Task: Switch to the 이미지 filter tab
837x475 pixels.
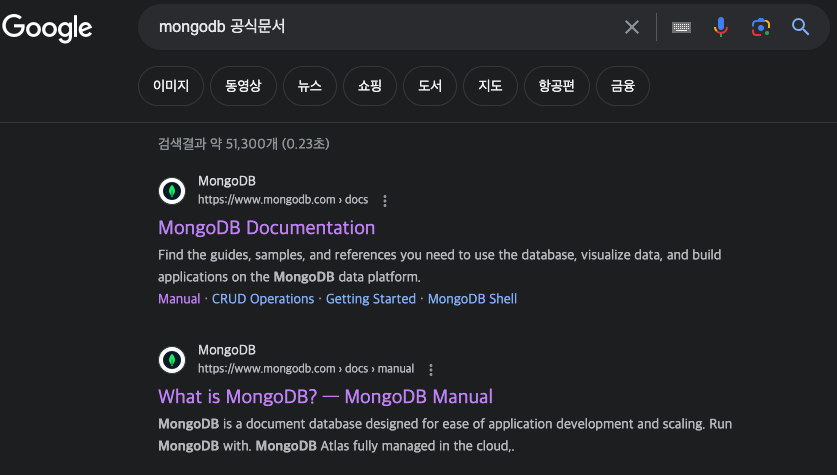Action: click(171, 86)
